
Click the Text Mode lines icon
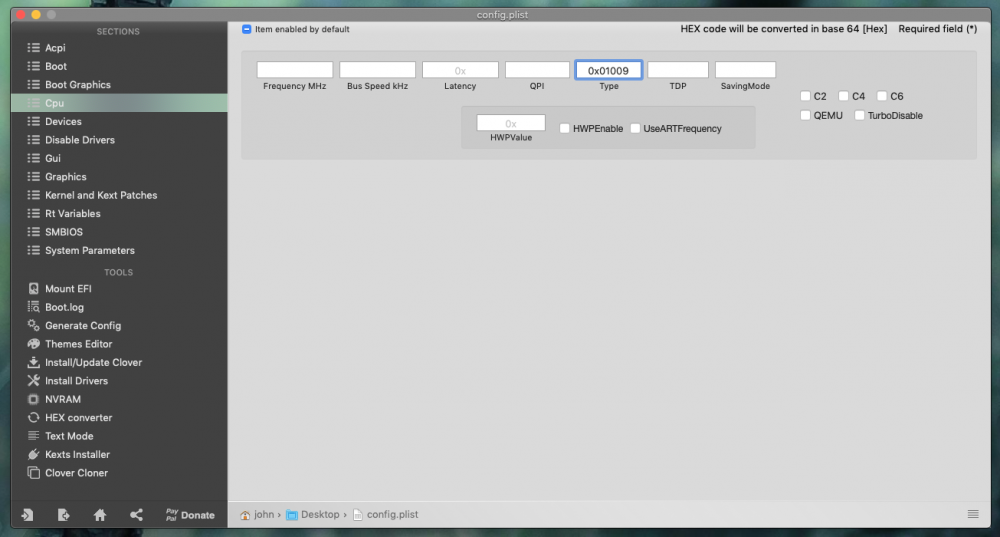coord(33,436)
